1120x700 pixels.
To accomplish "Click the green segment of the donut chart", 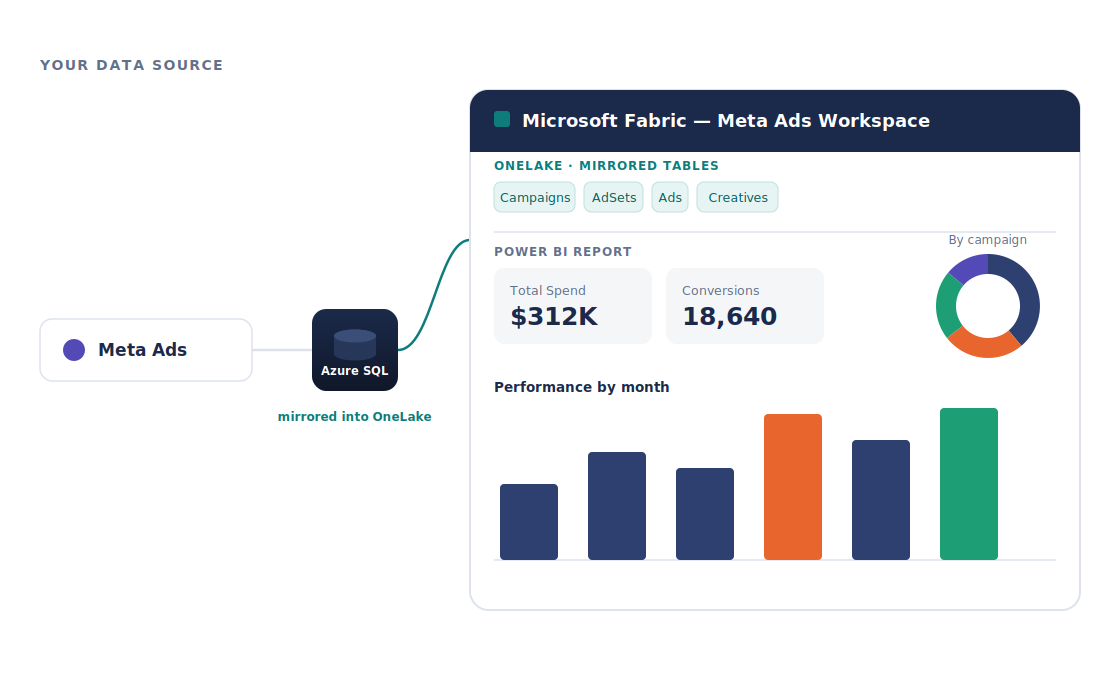I will (x=947, y=306).
